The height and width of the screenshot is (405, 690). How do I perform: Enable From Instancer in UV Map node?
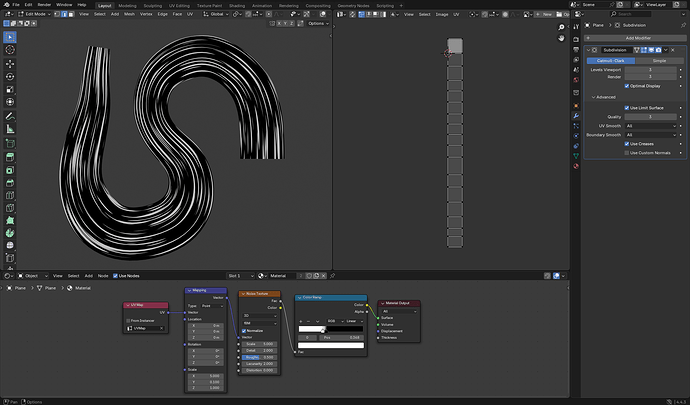pos(128,321)
